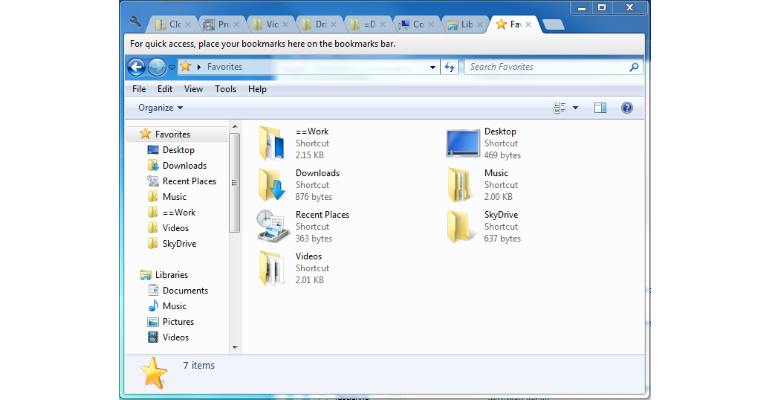This screenshot has height=400, width=770.
Task: Click the Forward navigation arrow button
Action: (x=157, y=67)
